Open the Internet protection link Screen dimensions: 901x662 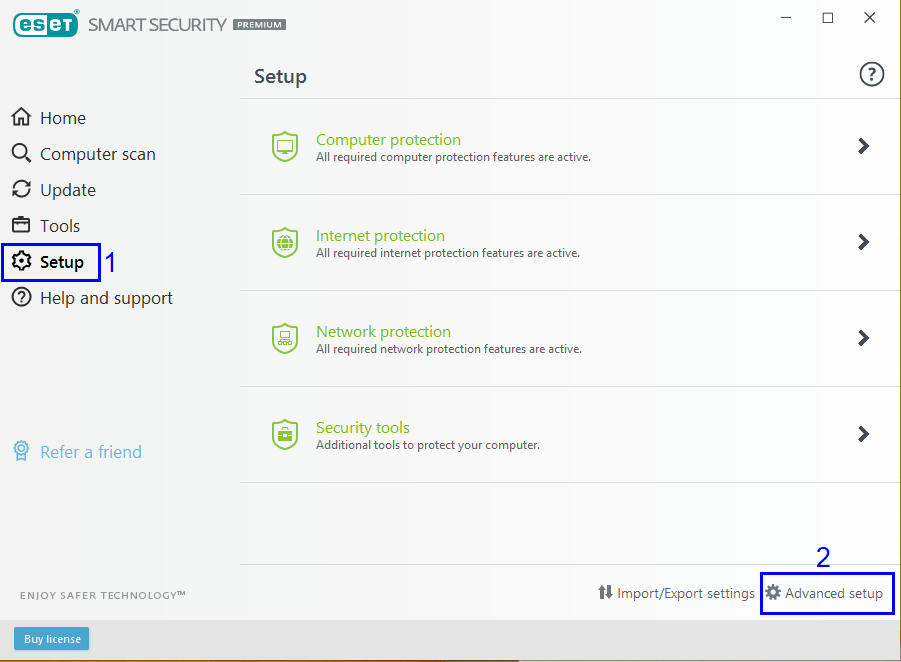click(380, 236)
